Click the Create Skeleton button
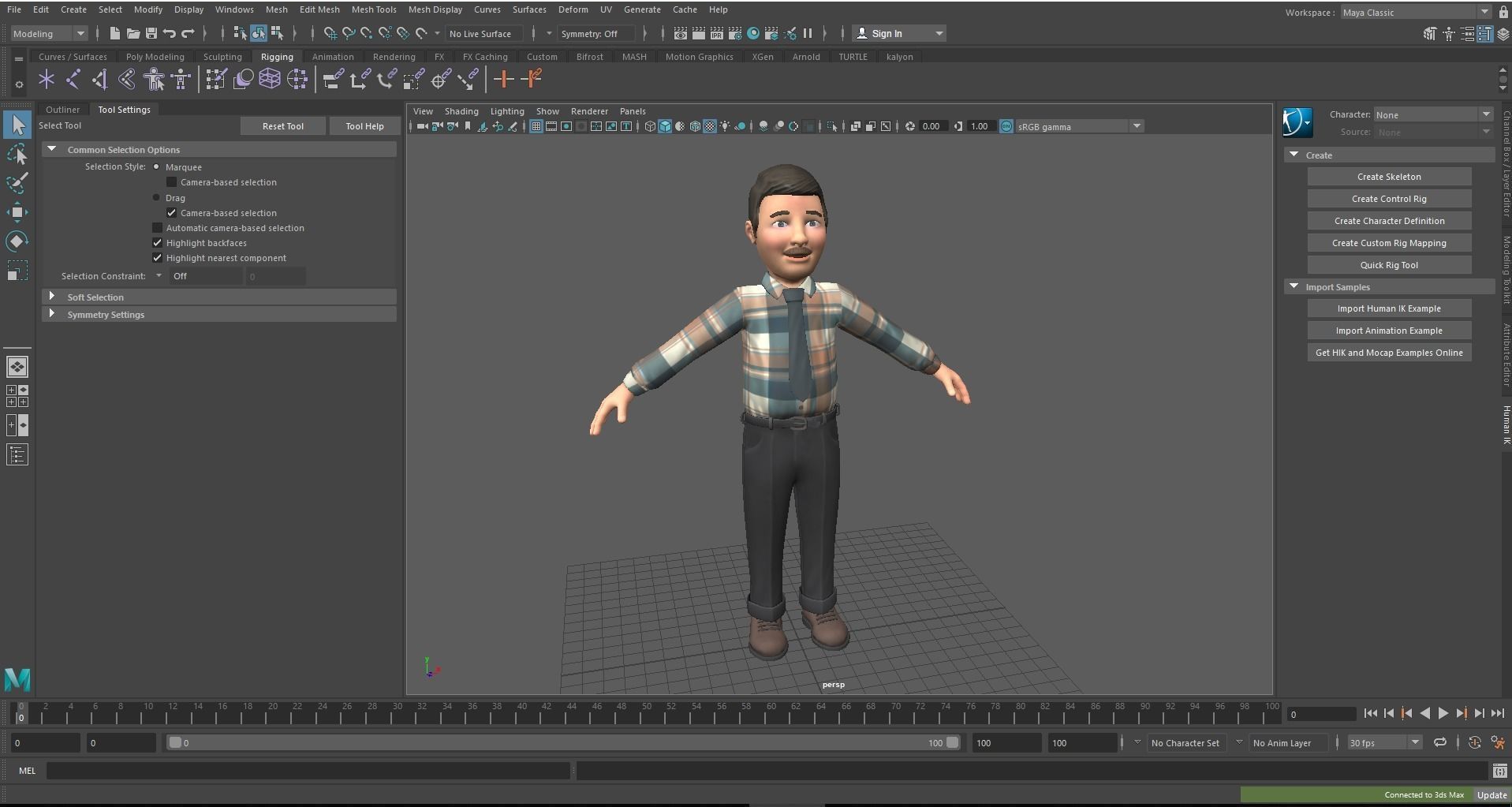This screenshot has height=807, width=1512. (1389, 177)
